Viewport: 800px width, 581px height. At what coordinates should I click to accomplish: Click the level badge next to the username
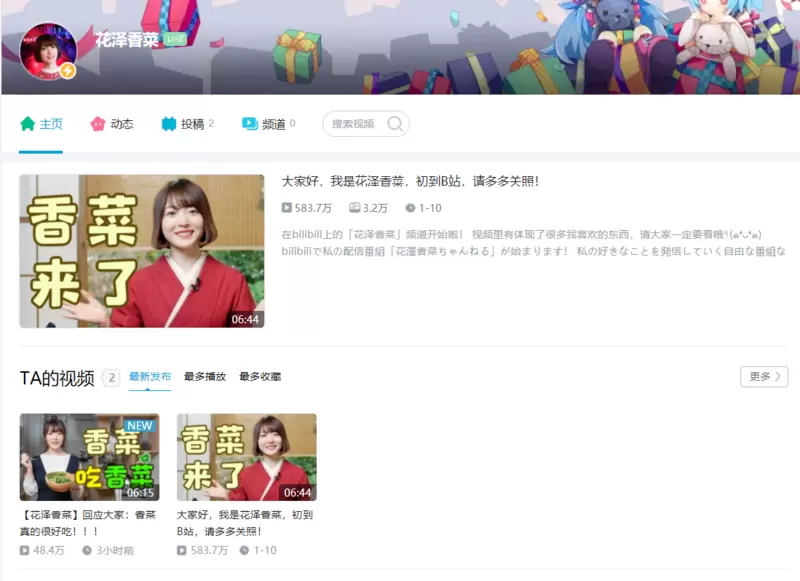point(174,39)
